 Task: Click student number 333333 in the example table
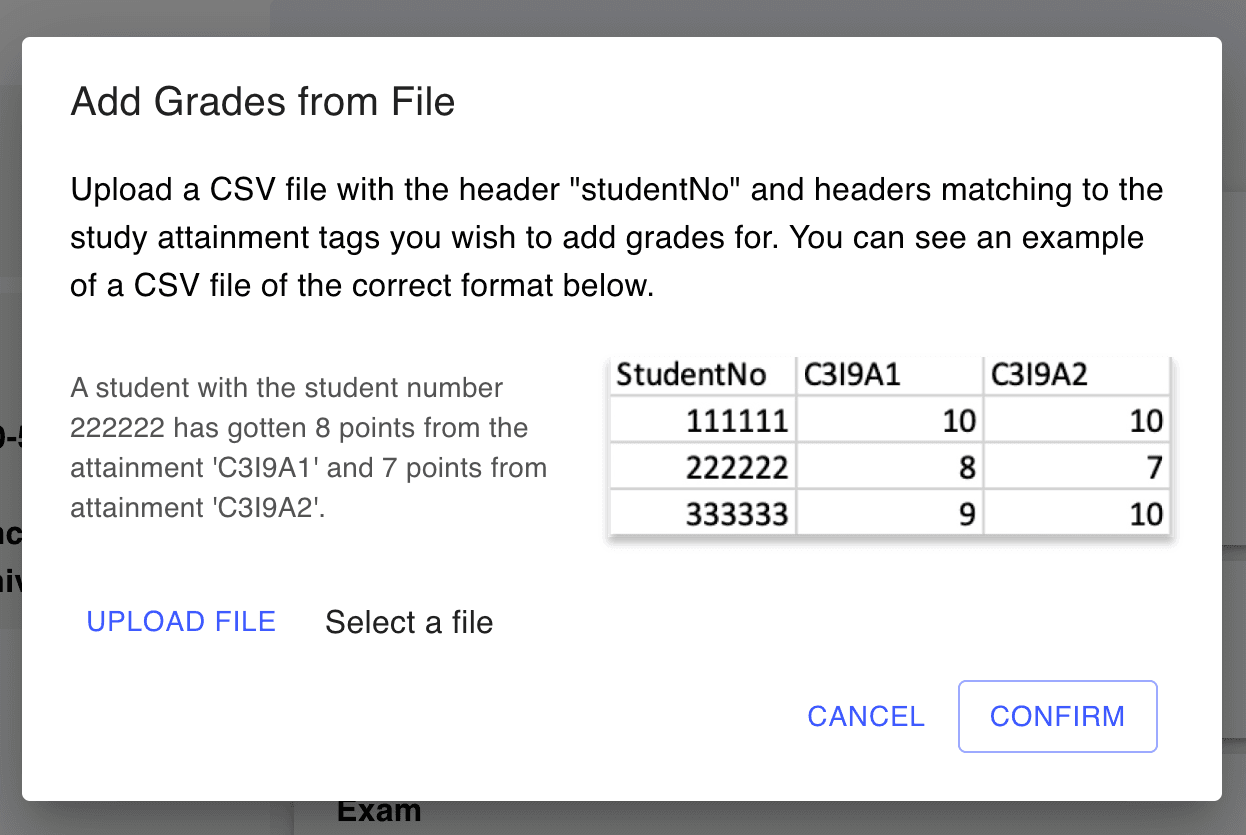(x=737, y=514)
